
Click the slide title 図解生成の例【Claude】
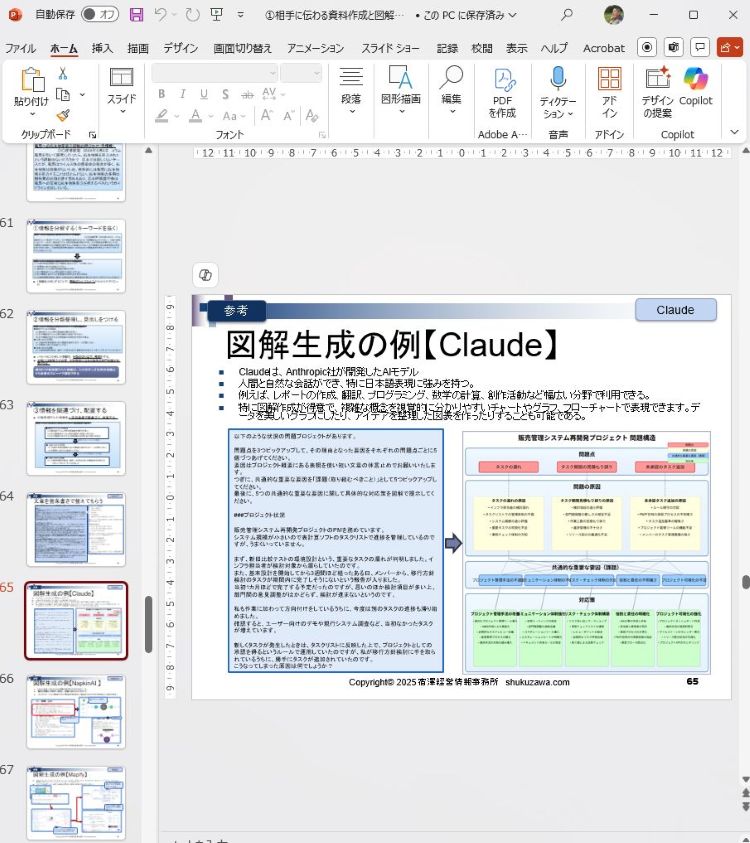pyautogui.click(x=394, y=345)
